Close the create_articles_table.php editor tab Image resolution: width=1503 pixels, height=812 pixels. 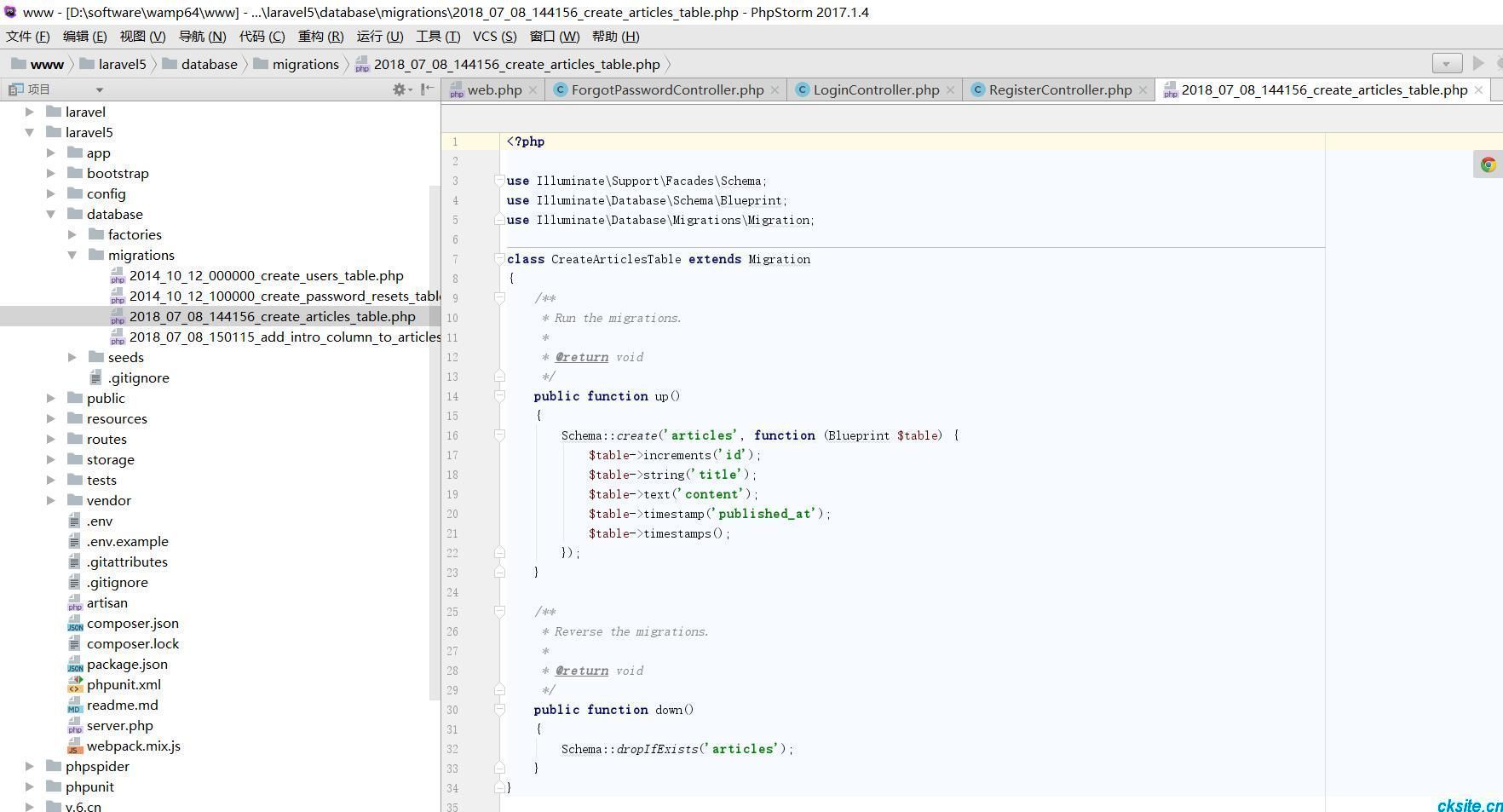click(x=1478, y=89)
